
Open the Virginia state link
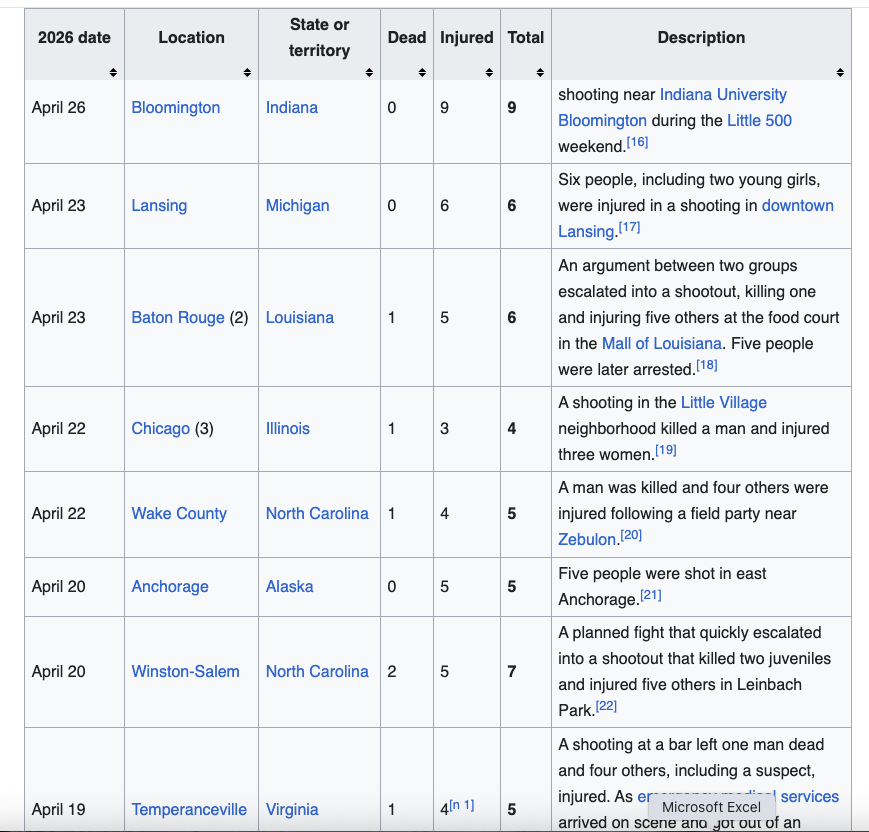pyautogui.click(x=292, y=809)
